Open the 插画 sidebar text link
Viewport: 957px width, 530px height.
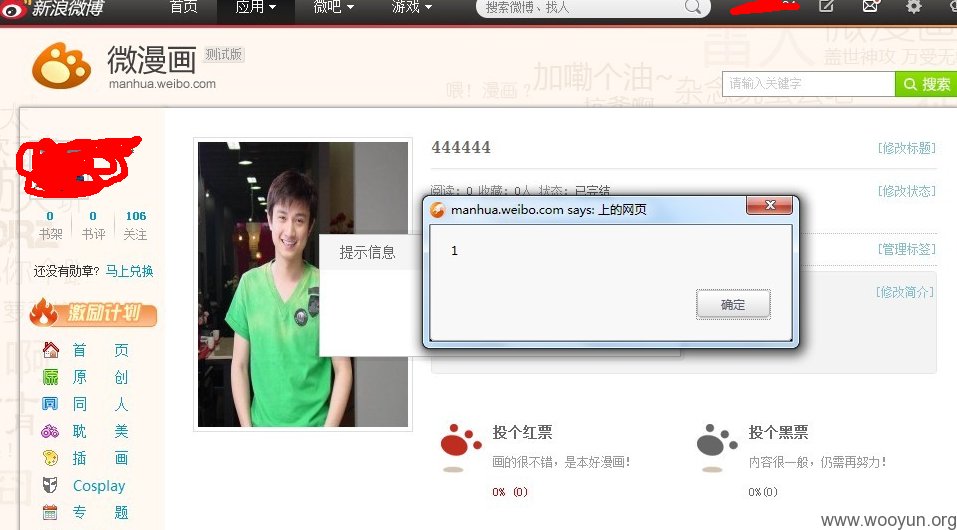(101, 459)
